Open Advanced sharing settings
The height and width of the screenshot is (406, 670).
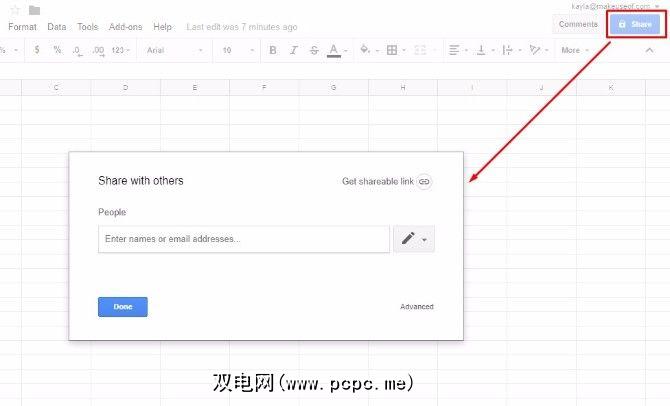point(417,307)
